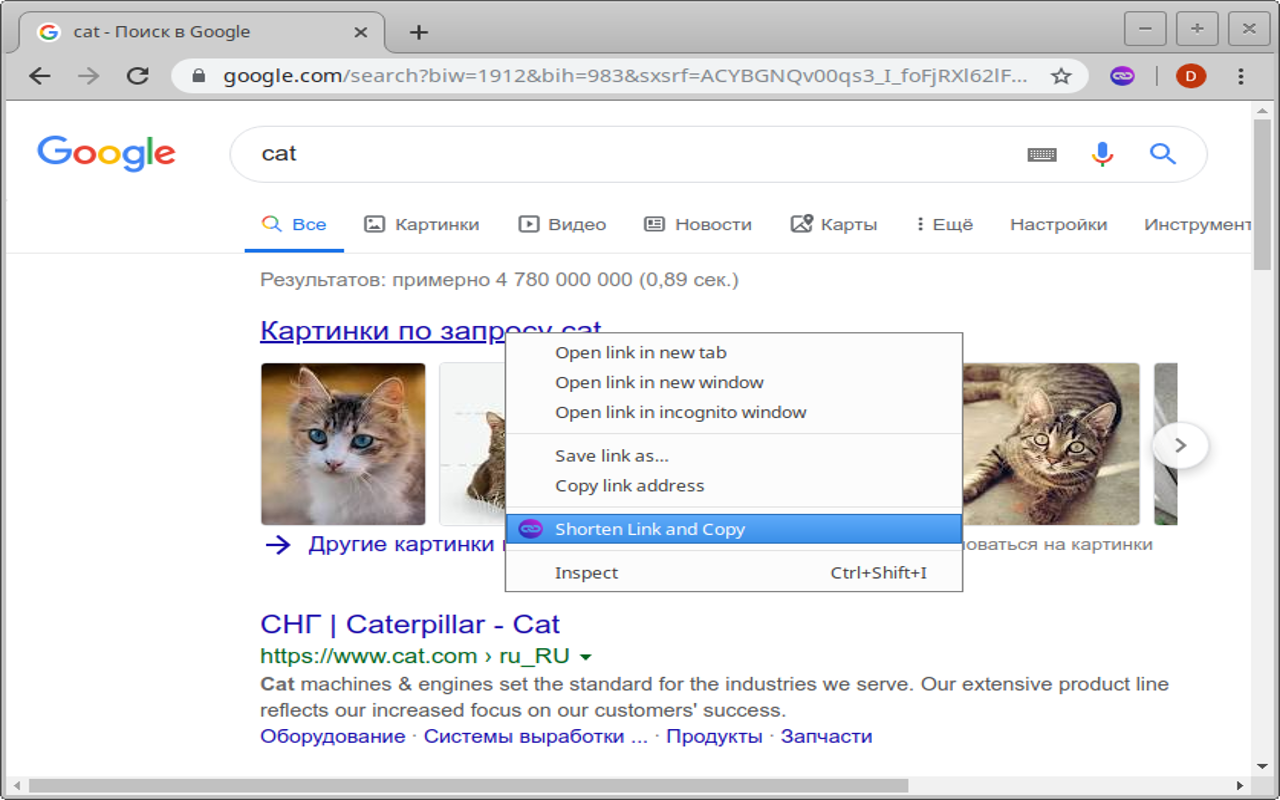Image resolution: width=1280 pixels, height=800 pixels.
Task: Expand the dropdown arrow after cat.com URL
Action: pos(586,657)
